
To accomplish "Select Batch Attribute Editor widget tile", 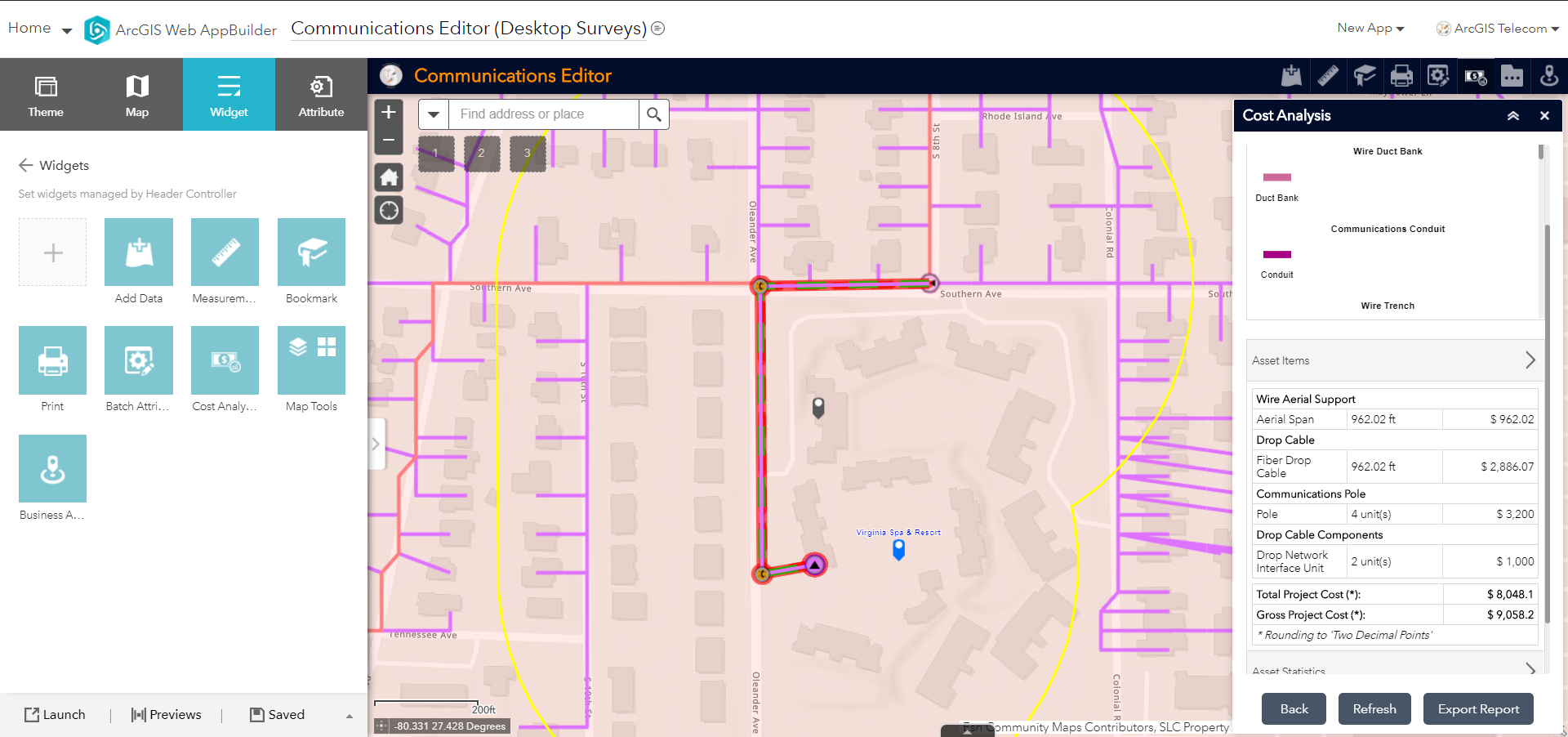I will [139, 360].
